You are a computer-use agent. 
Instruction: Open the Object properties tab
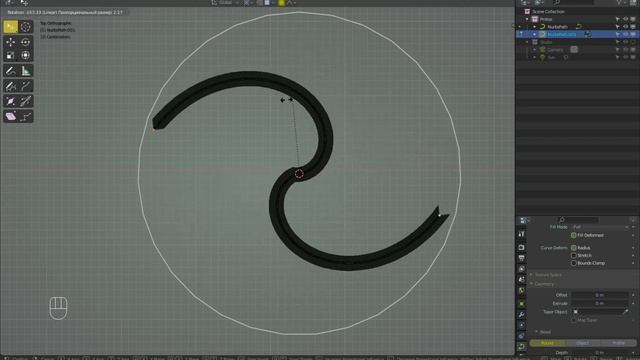click(x=521, y=304)
